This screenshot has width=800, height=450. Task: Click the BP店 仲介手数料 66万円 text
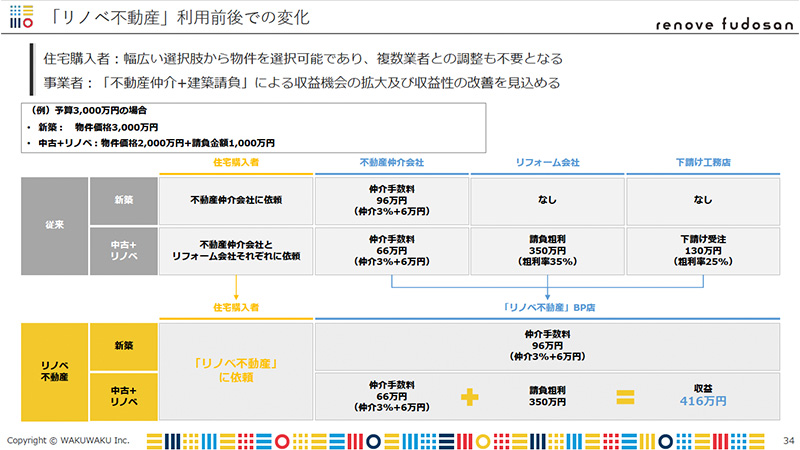tap(392, 396)
